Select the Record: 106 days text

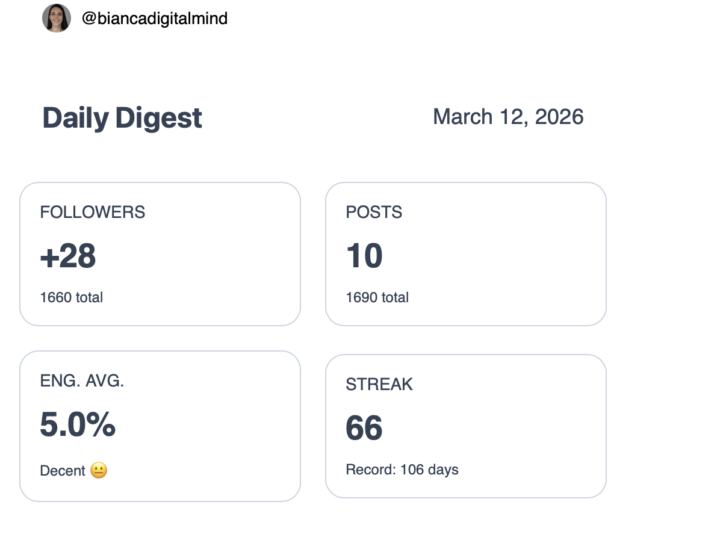pos(402,469)
